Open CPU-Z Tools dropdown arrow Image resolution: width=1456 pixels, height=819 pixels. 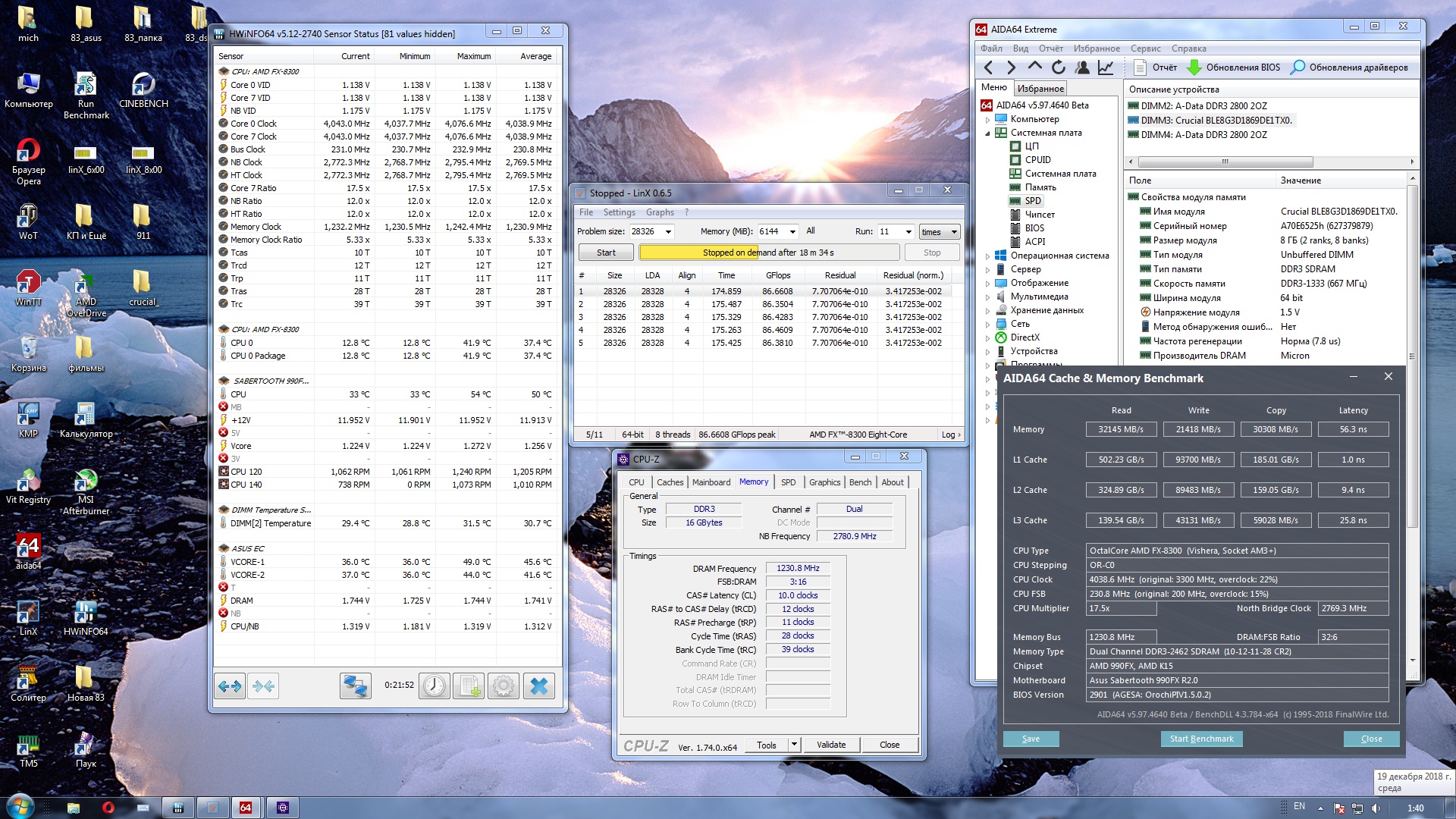pyautogui.click(x=794, y=745)
